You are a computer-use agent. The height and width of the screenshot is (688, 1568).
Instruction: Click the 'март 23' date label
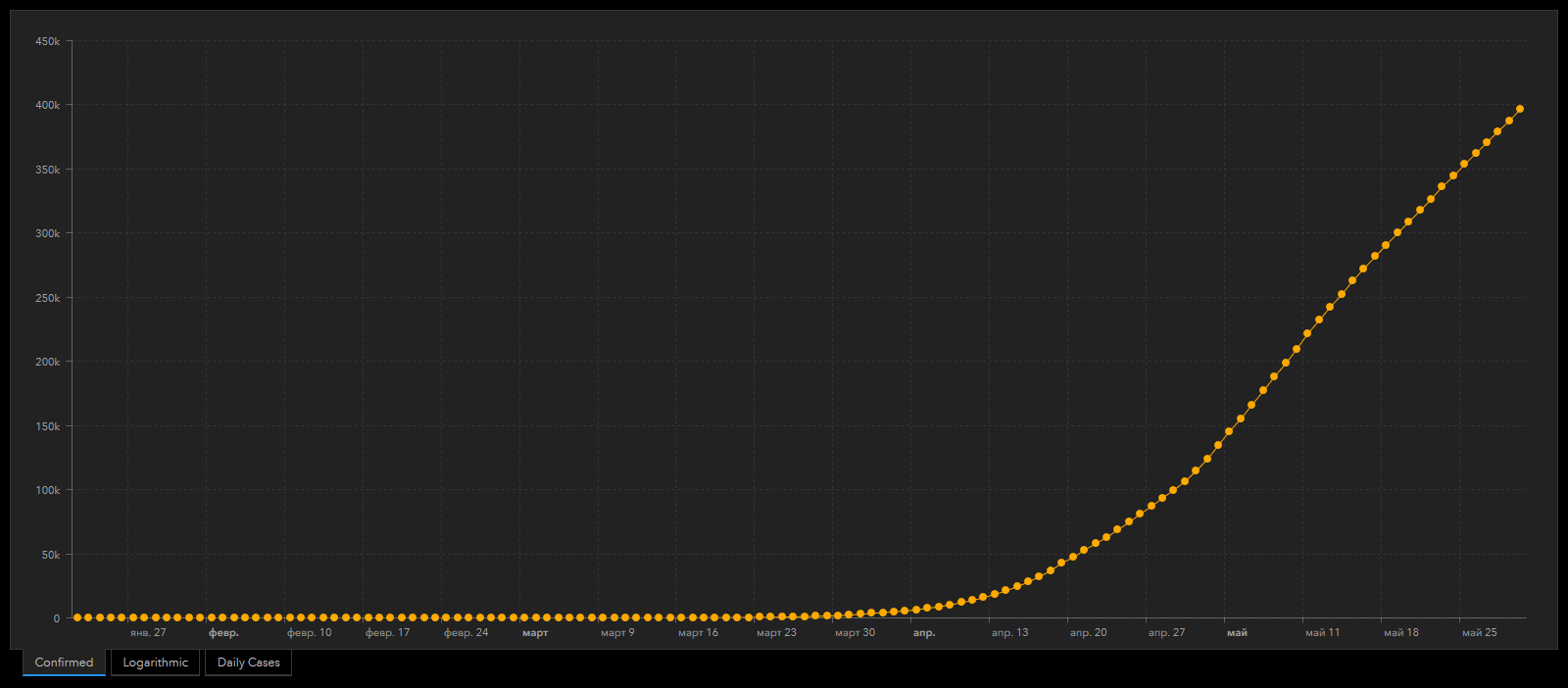776,632
